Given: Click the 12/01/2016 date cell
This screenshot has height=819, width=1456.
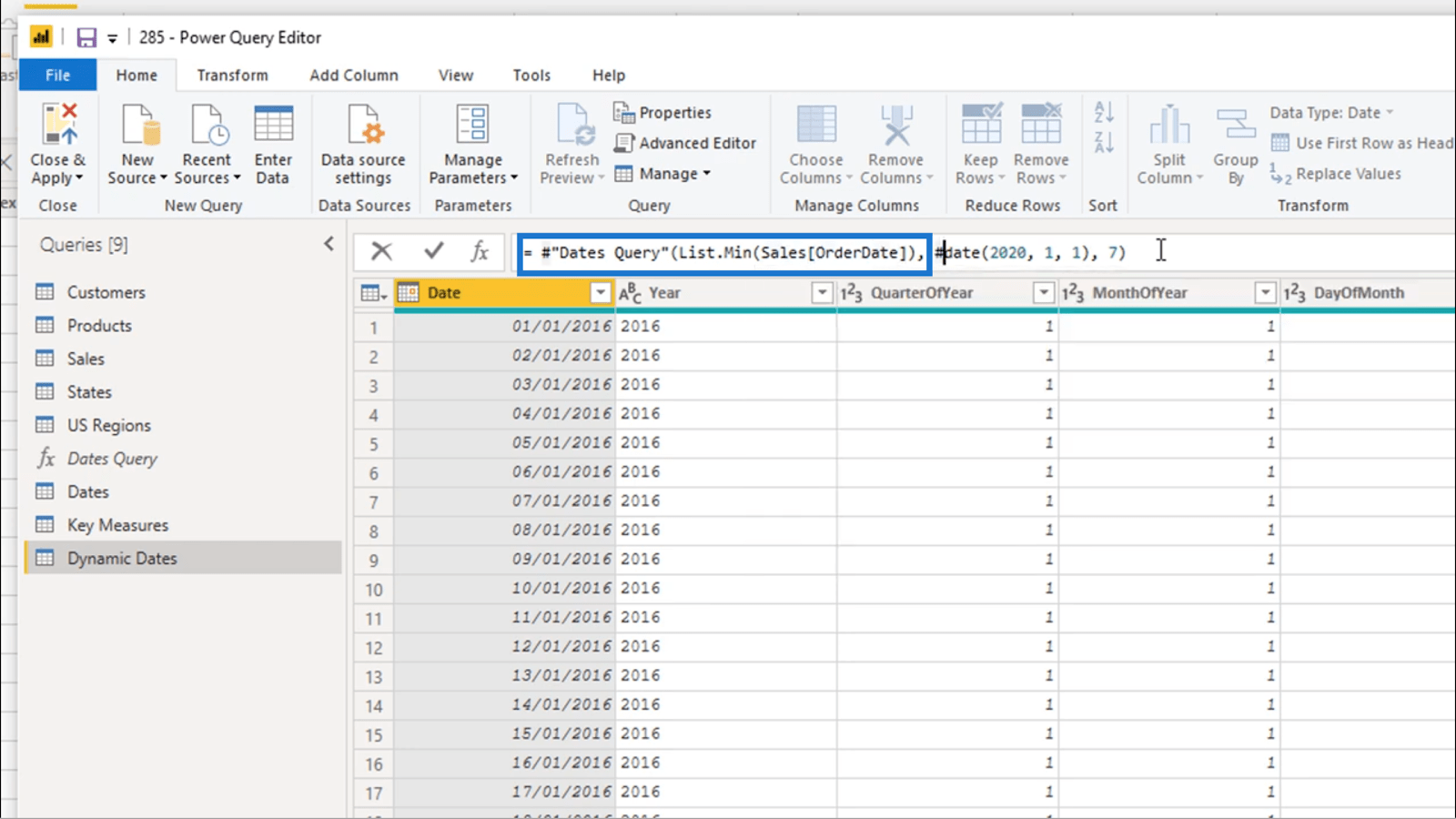Looking at the screenshot, I should pyautogui.click(x=505, y=646).
